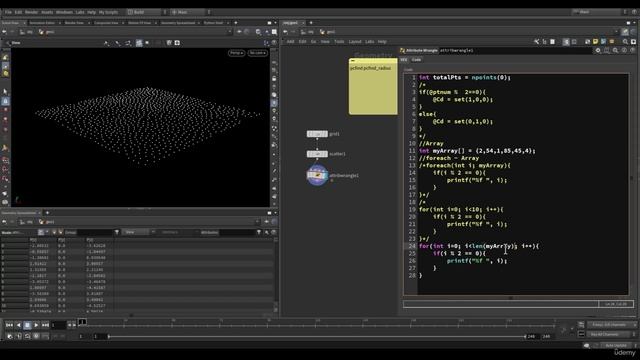Switch to the Geometry Spreadsheet tab
640x360 pixels.
pyautogui.click(x=178, y=23)
